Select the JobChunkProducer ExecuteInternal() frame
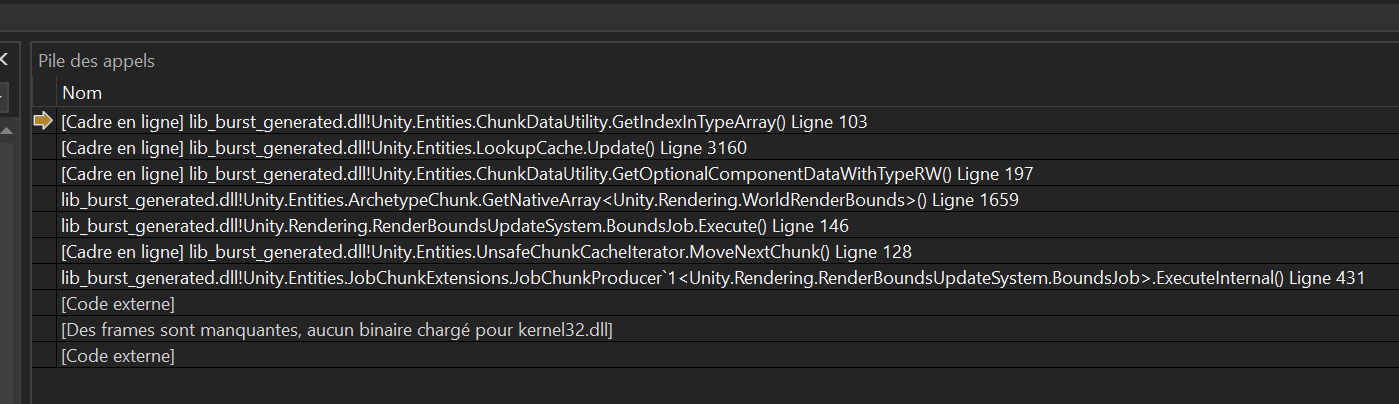 click(712, 278)
